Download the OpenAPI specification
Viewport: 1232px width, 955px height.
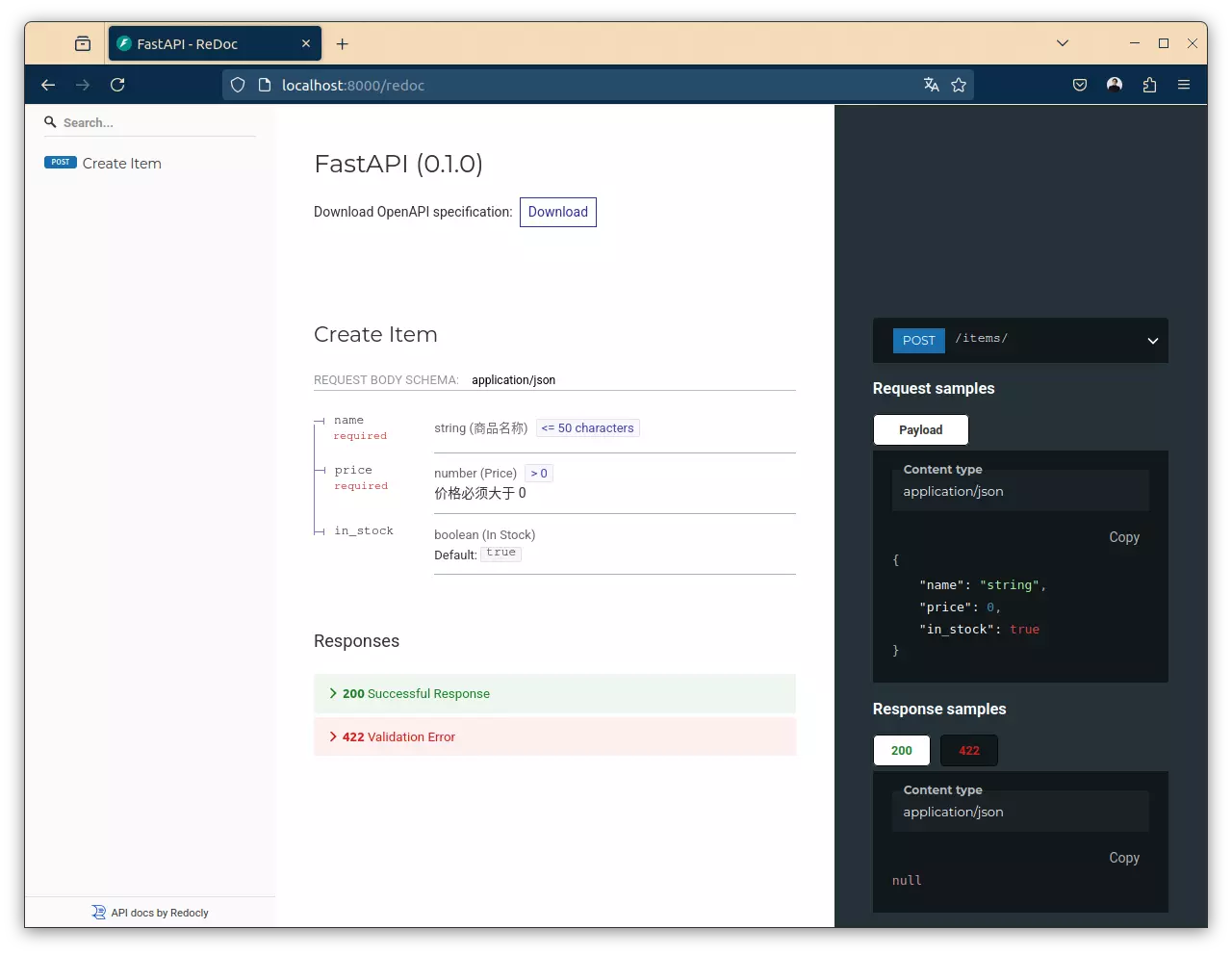[558, 212]
